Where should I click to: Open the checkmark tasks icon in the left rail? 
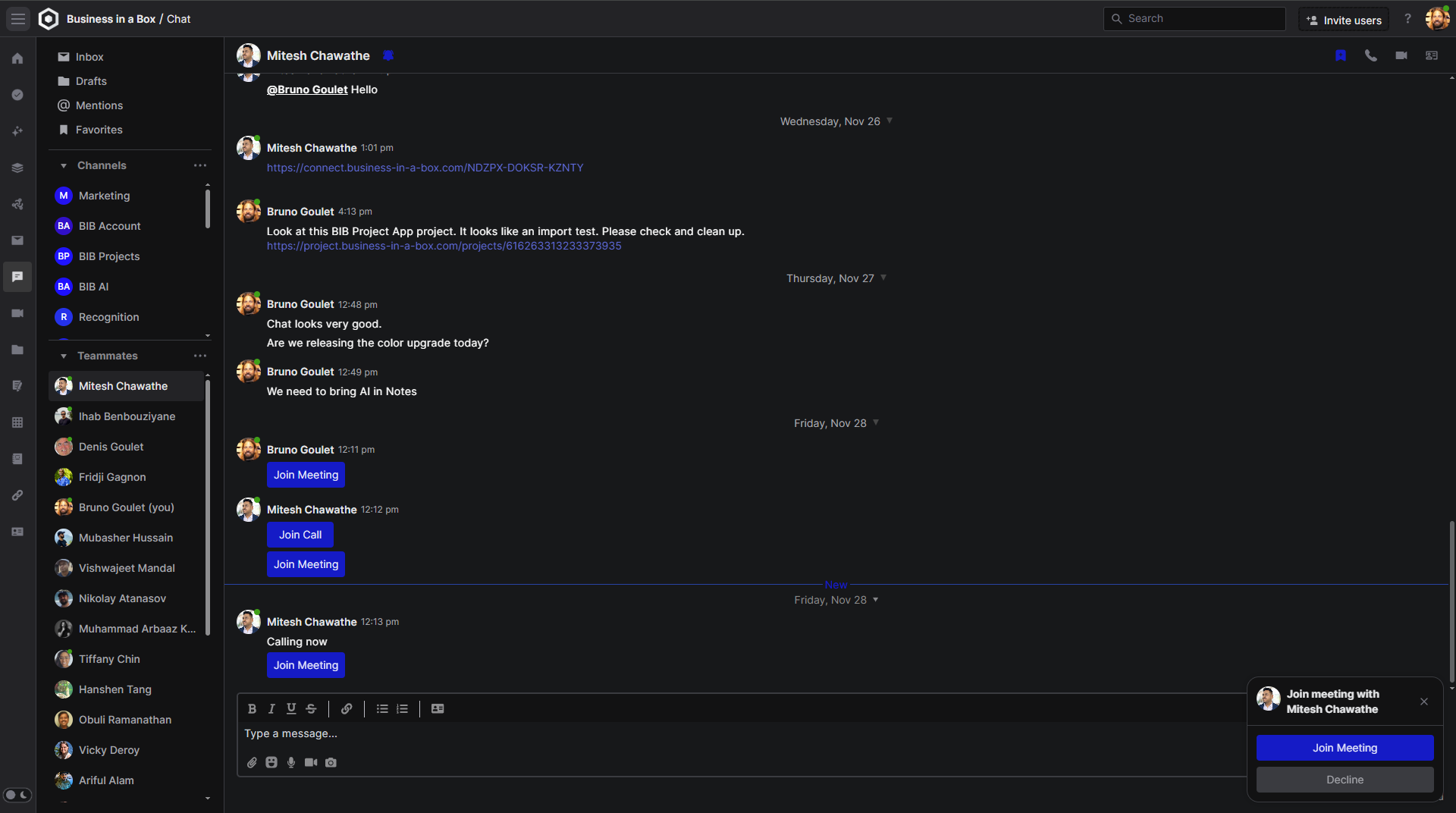tap(17, 95)
